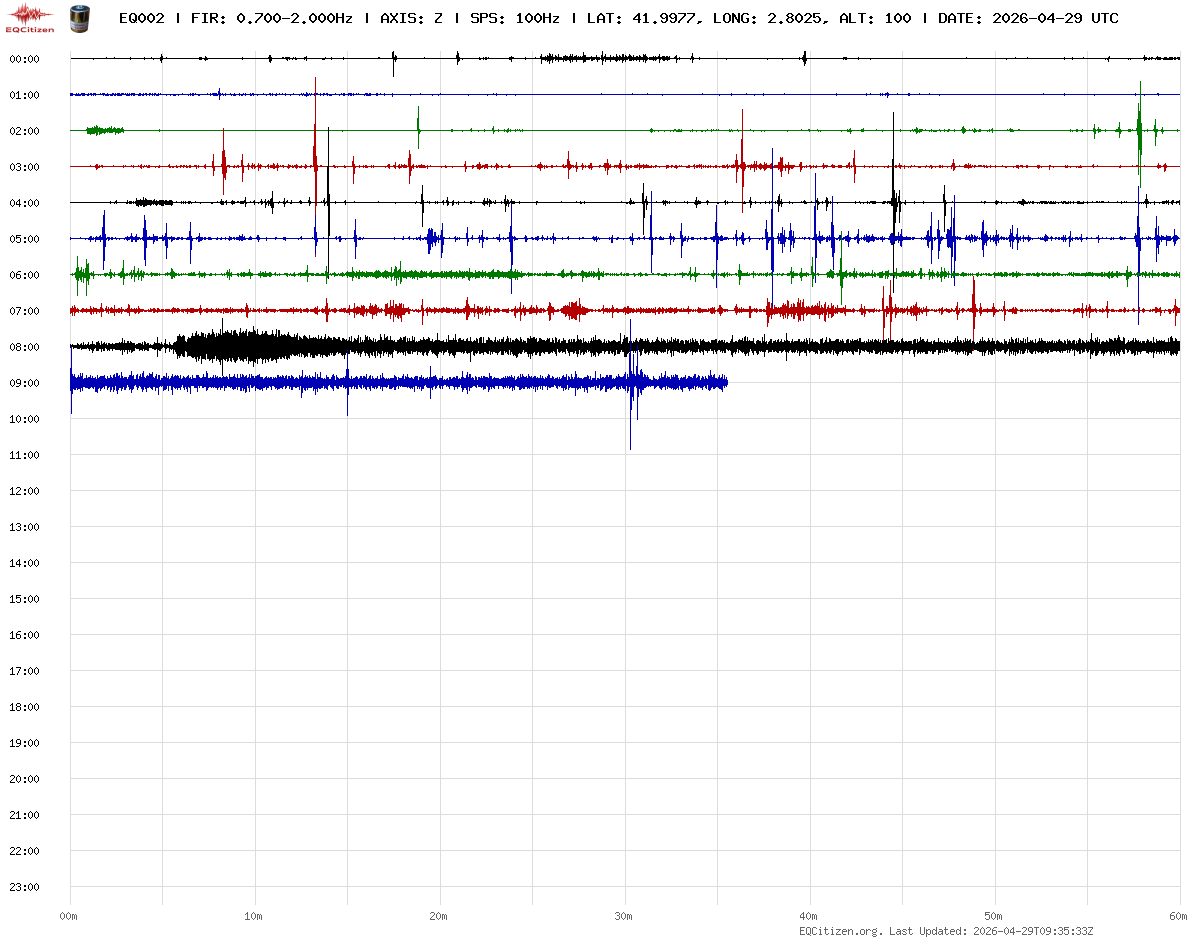Click the 00m tick on time axis
The height and width of the screenshot is (940, 1200).
(69, 916)
